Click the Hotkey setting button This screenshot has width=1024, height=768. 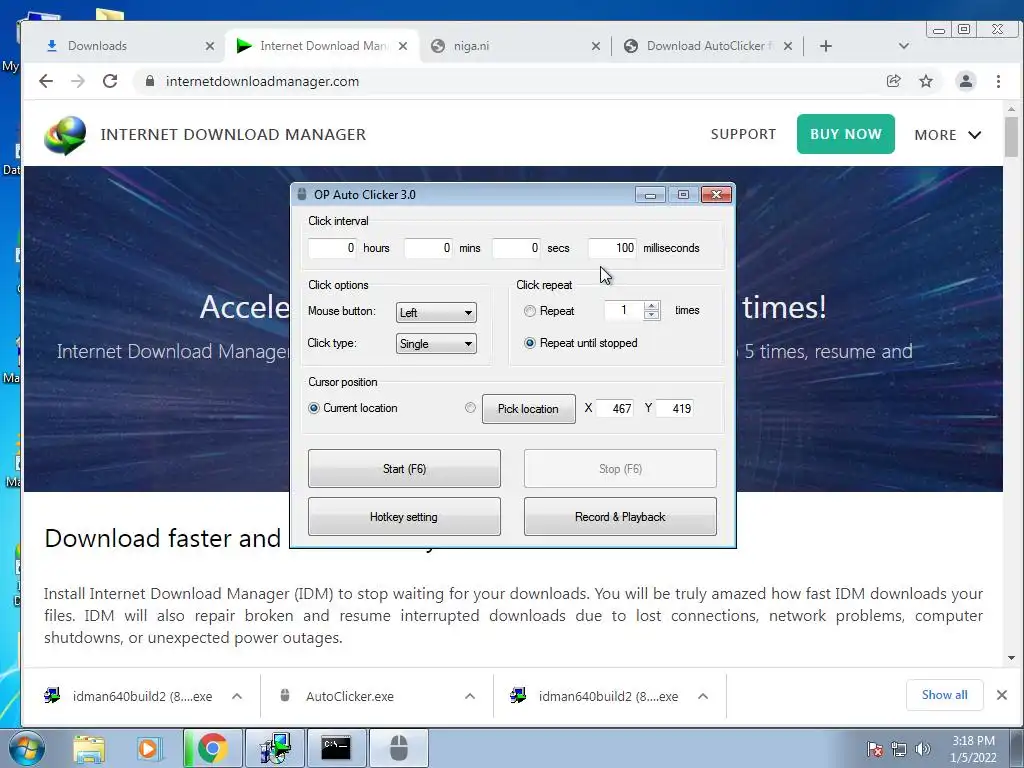(x=404, y=517)
